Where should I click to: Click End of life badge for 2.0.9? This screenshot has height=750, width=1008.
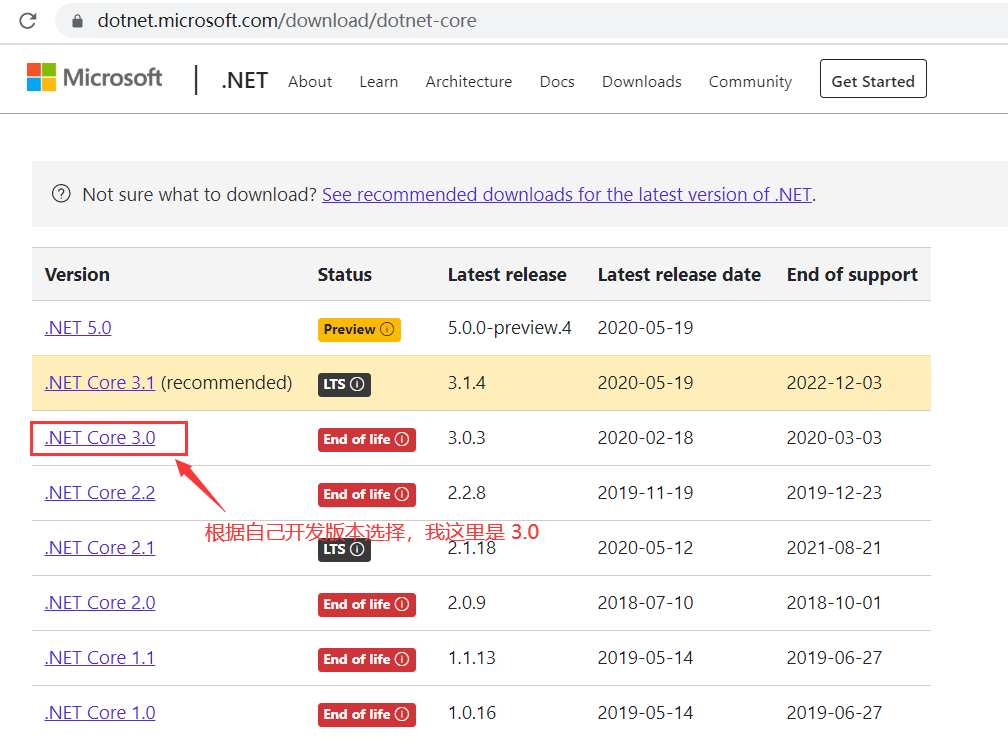[x=366, y=605]
